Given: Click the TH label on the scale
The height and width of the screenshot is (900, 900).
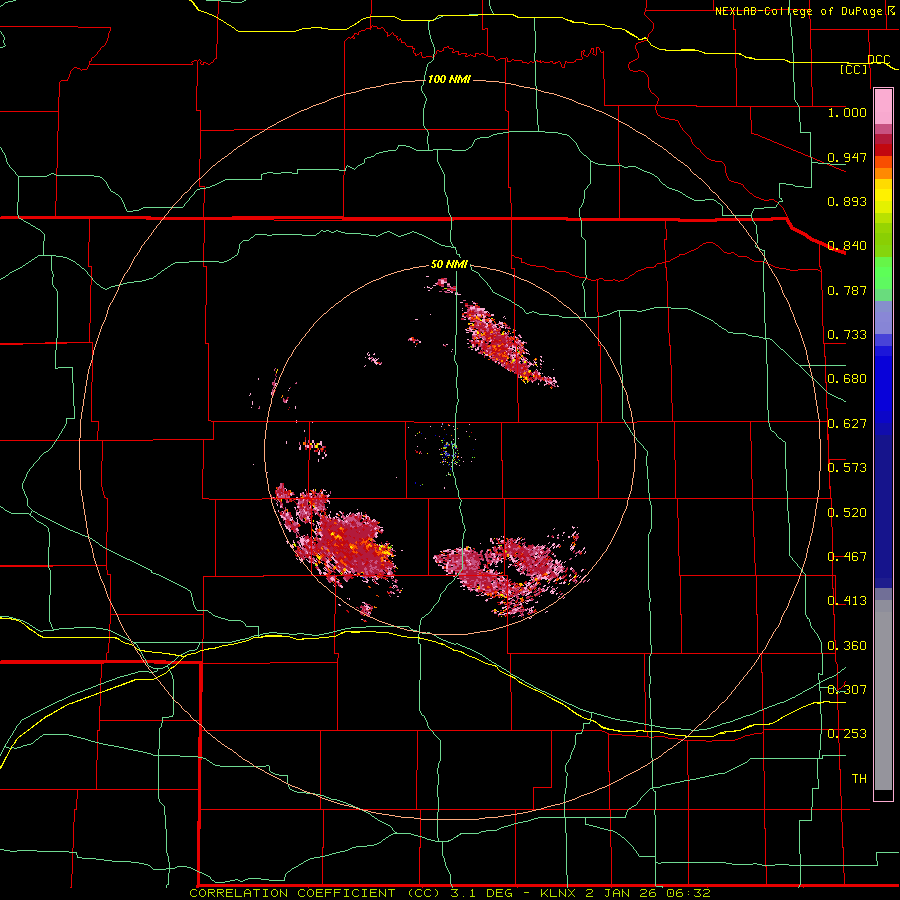Looking at the screenshot, I should click(x=859, y=779).
